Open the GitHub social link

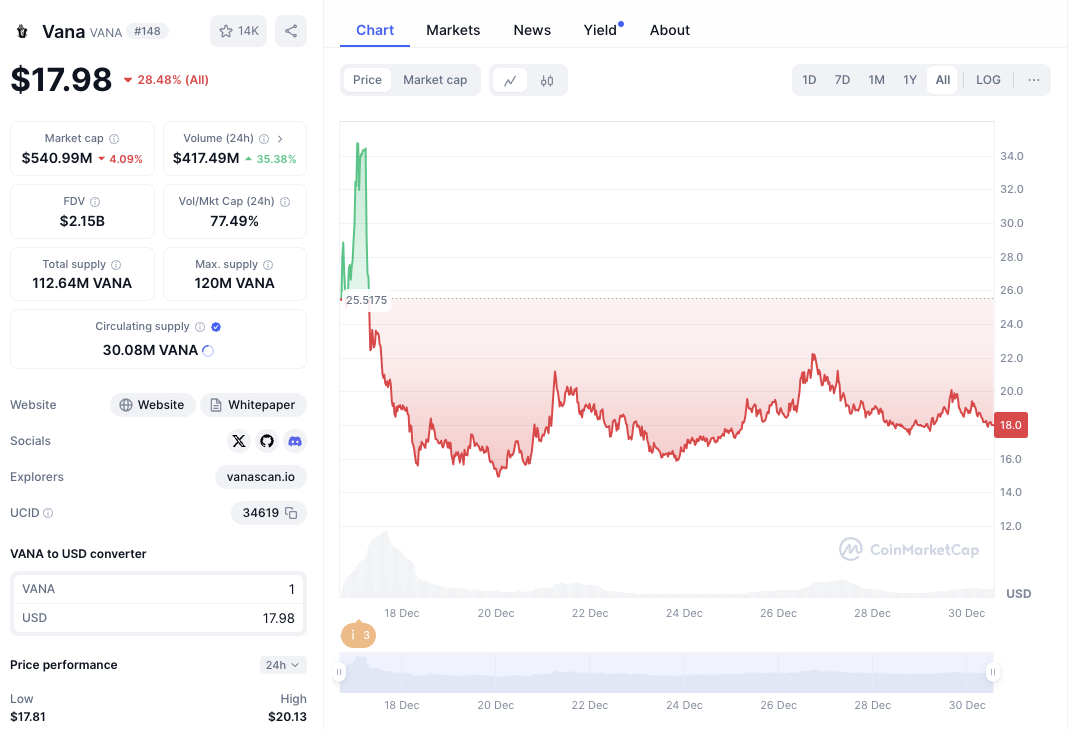(x=267, y=441)
